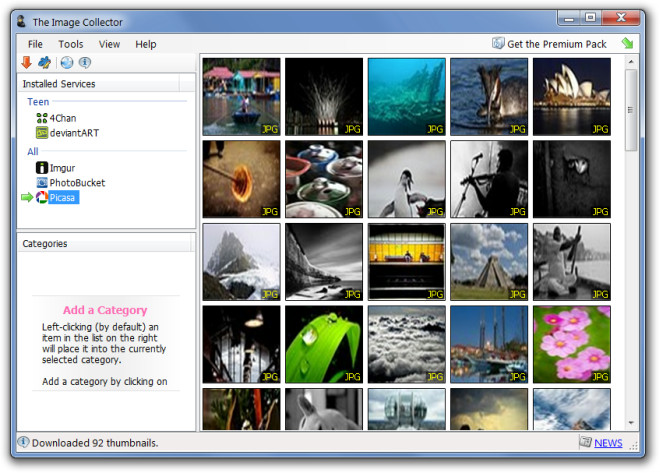Select the fireworks at night thumbnail
The height and width of the screenshot is (473, 660).
pyautogui.click(x=324, y=96)
